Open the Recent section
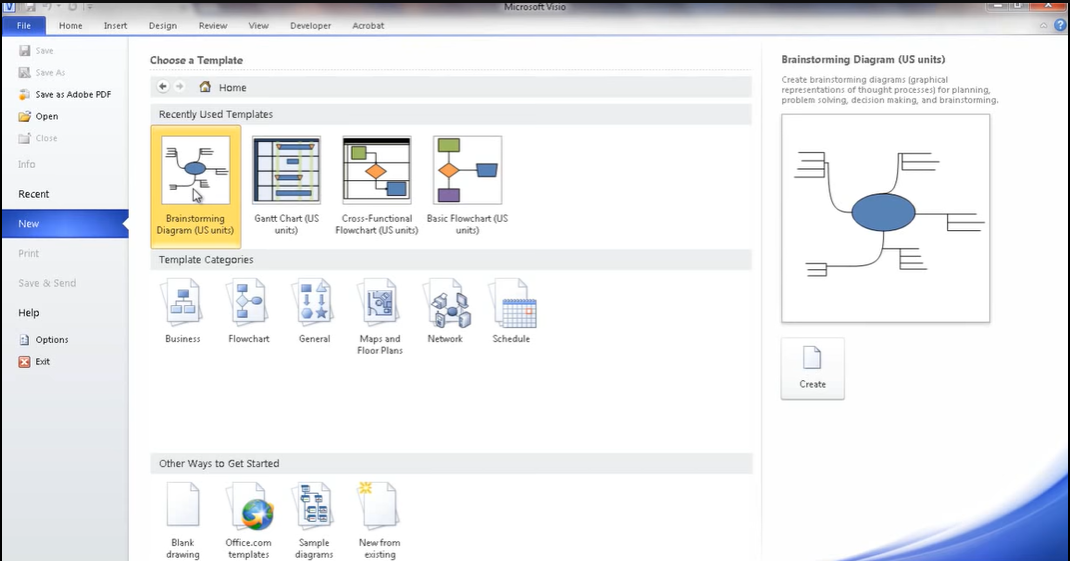1070x561 pixels. tap(33, 194)
